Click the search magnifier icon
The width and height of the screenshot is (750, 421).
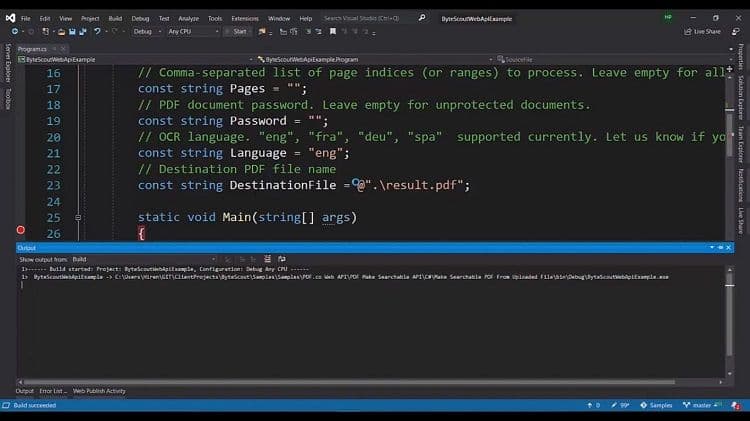[x=422, y=18]
